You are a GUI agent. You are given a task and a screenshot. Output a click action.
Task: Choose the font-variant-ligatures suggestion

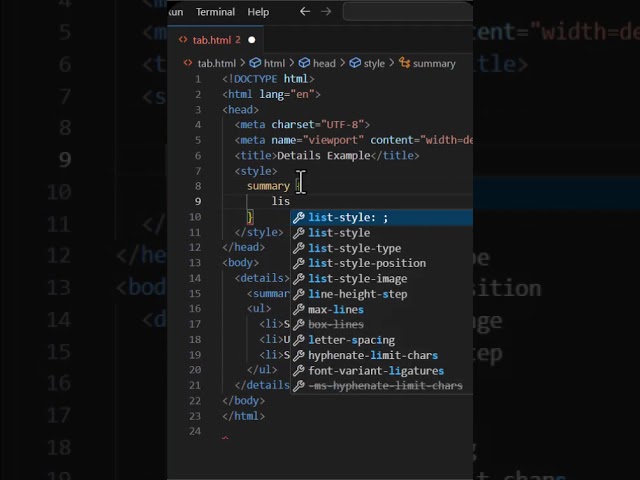click(x=382, y=371)
